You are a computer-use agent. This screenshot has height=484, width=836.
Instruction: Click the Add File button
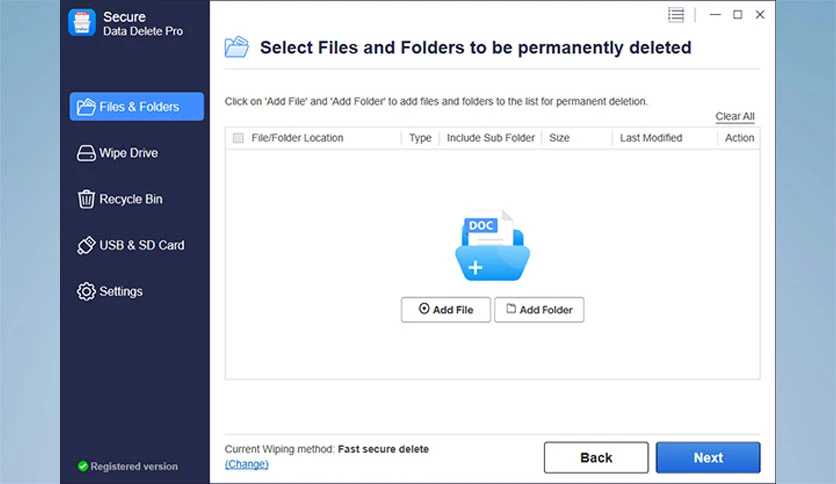point(446,310)
